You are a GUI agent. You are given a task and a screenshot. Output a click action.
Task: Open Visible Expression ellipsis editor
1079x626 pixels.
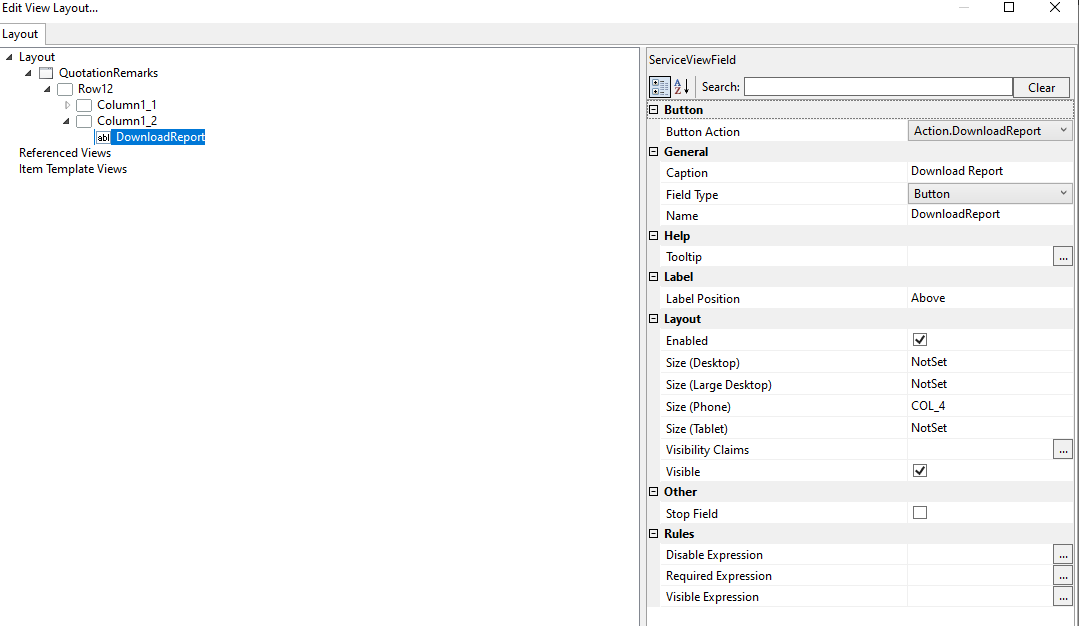point(1063,597)
